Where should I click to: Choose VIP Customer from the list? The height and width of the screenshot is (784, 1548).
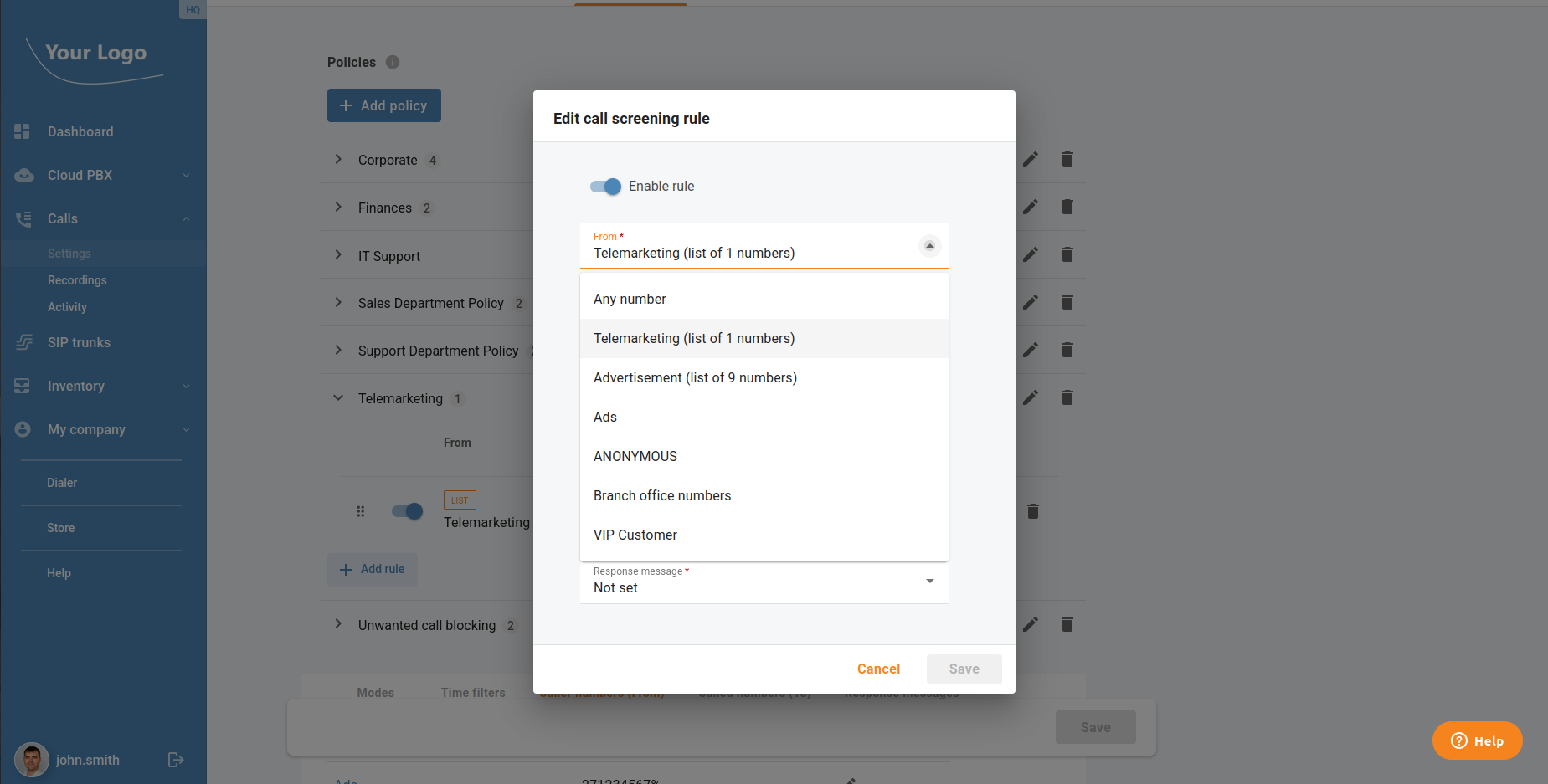[635, 535]
